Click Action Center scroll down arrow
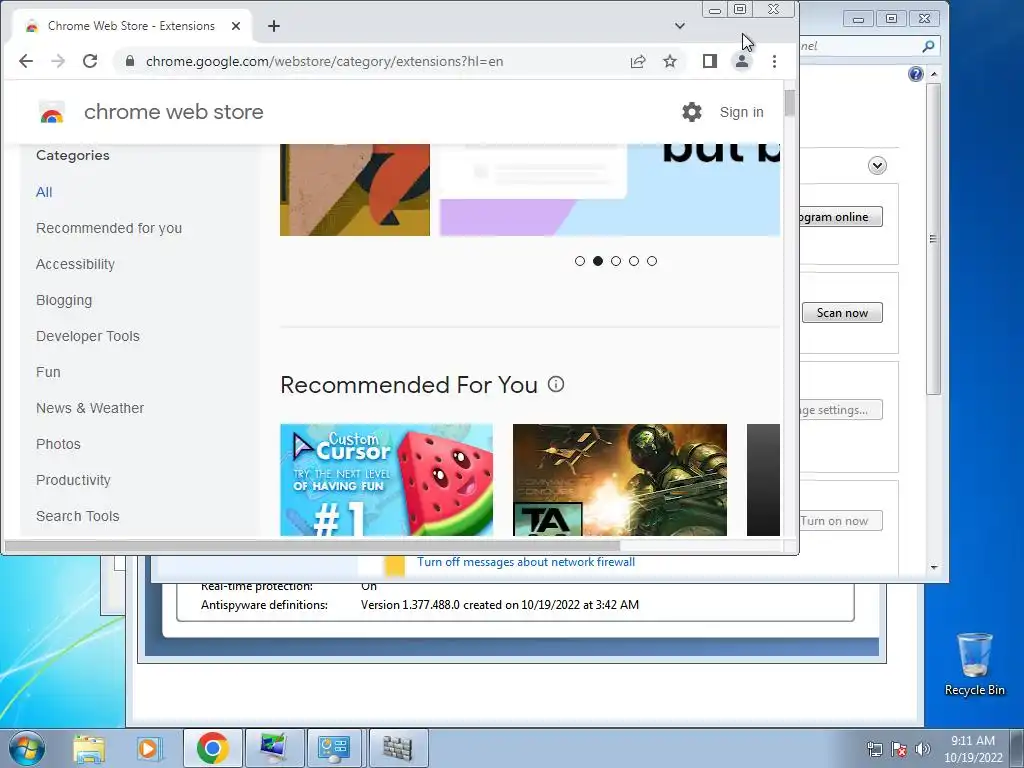This screenshot has width=1024, height=768. tap(934, 568)
